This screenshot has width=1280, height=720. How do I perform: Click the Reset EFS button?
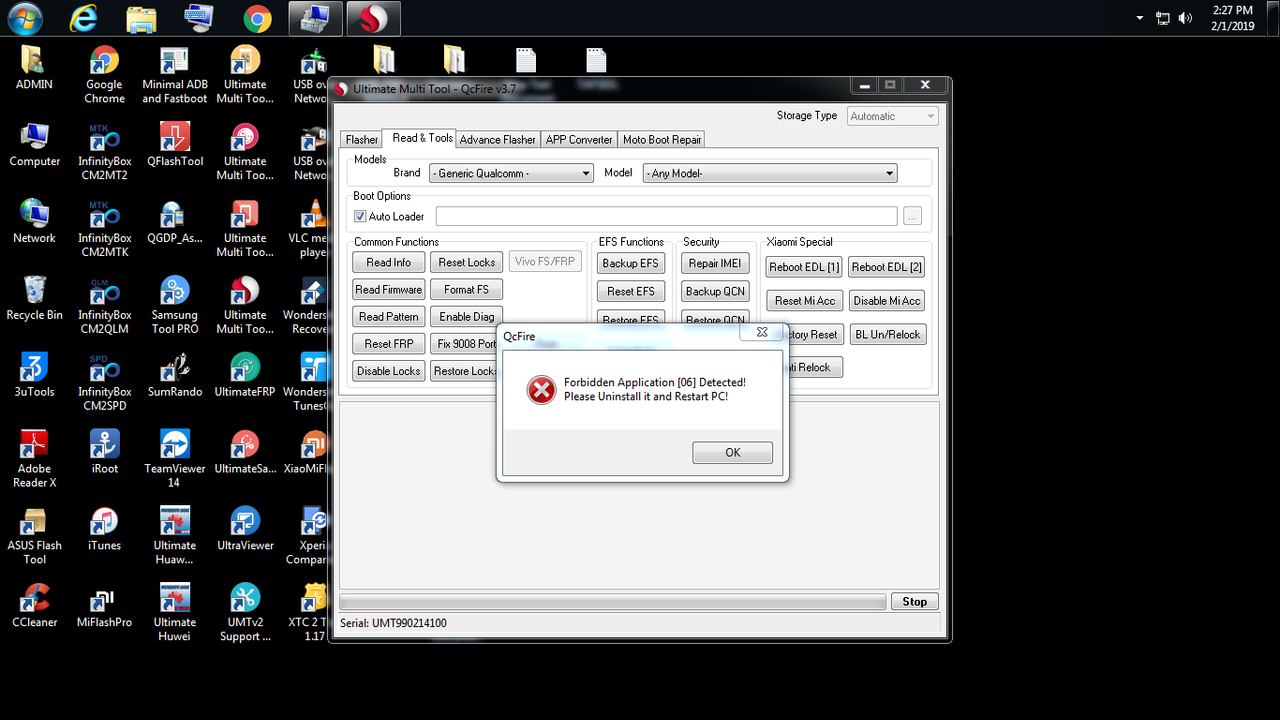pos(631,292)
